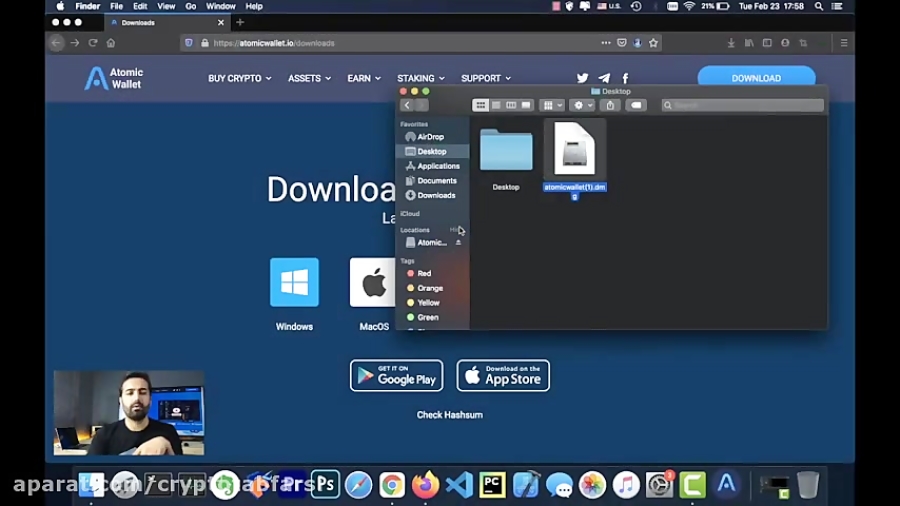
Task: Click the Download on the App Store badge
Action: tap(503, 376)
